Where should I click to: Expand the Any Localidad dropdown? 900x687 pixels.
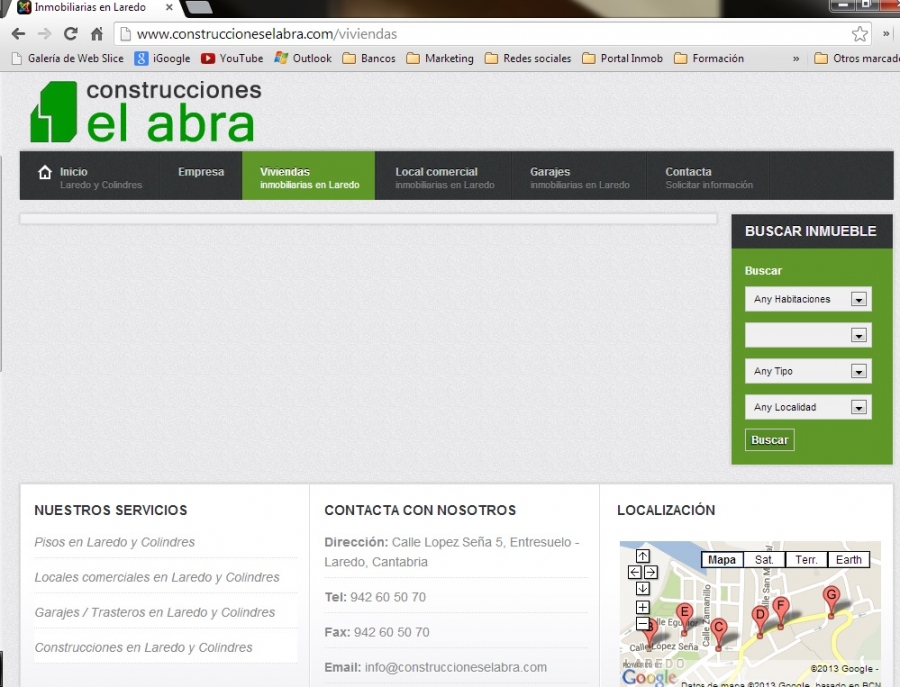click(808, 407)
